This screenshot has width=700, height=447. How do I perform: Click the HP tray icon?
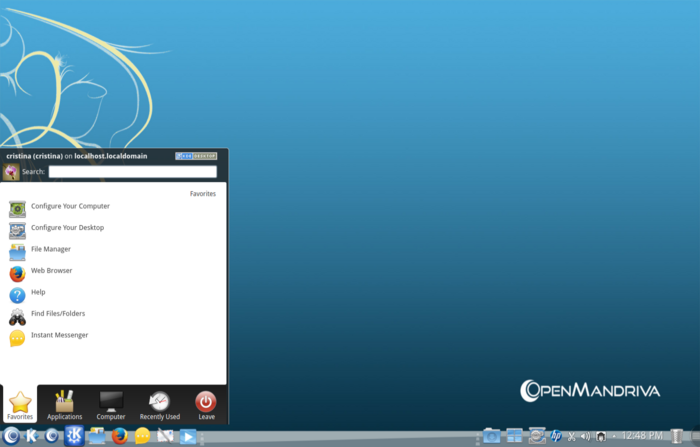[556, 436]
